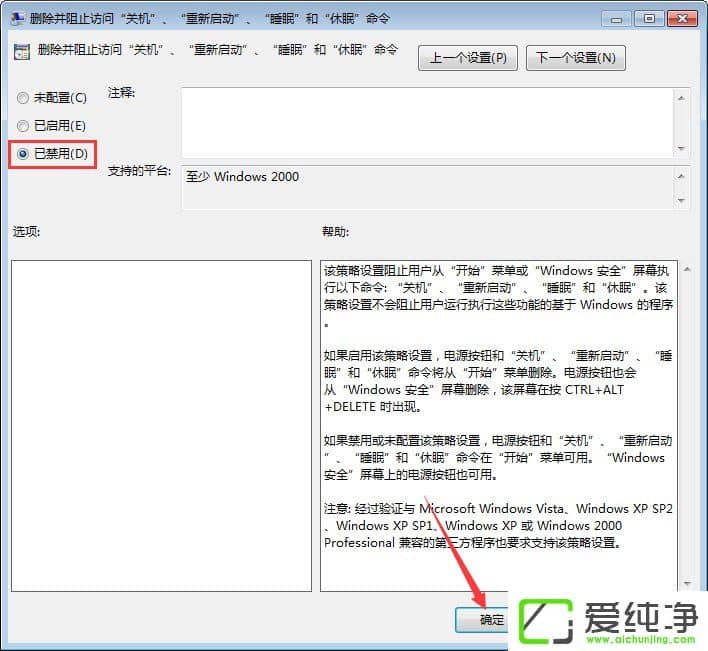The image size is (708, 651).
Task: Click the 帮助: label
Action: coord(335,232)
